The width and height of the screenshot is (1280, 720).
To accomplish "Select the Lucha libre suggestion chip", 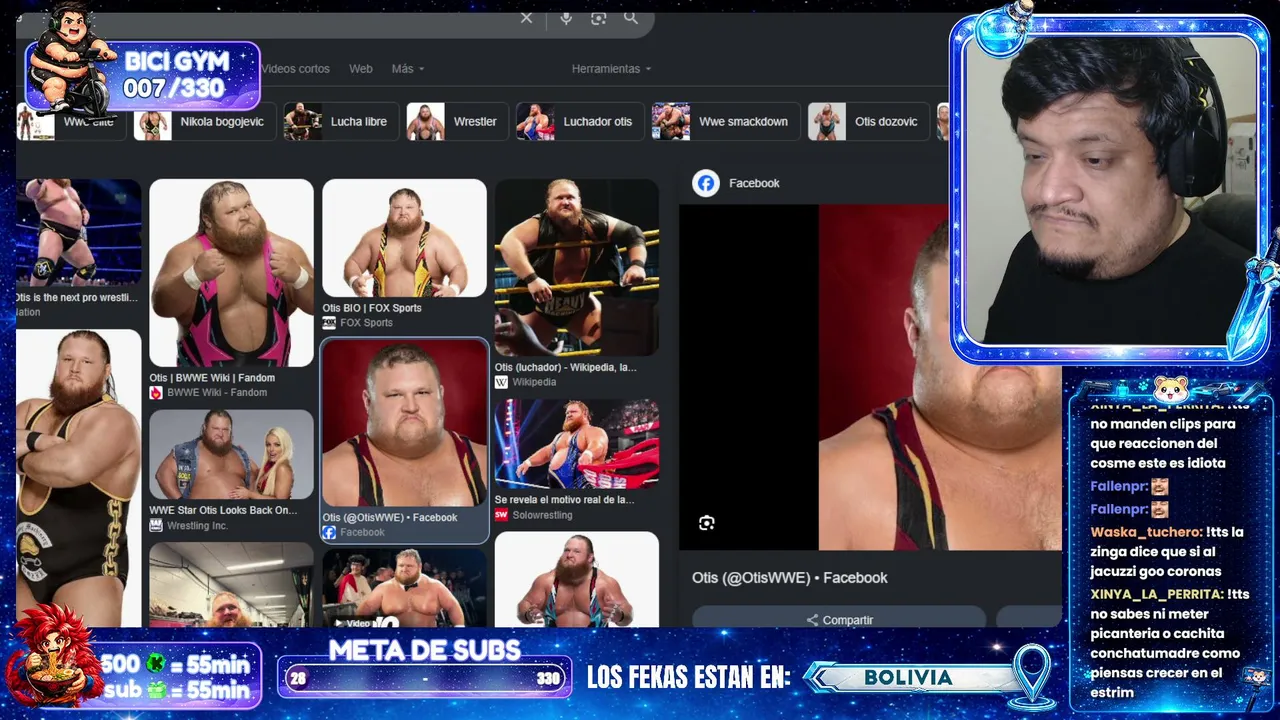I will point(341,122).
